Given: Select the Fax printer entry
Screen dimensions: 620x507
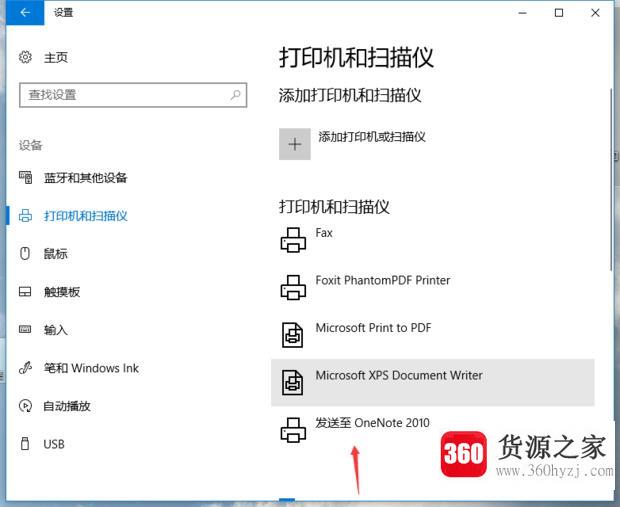Looking at the screenshot, I should coord(433,240).
